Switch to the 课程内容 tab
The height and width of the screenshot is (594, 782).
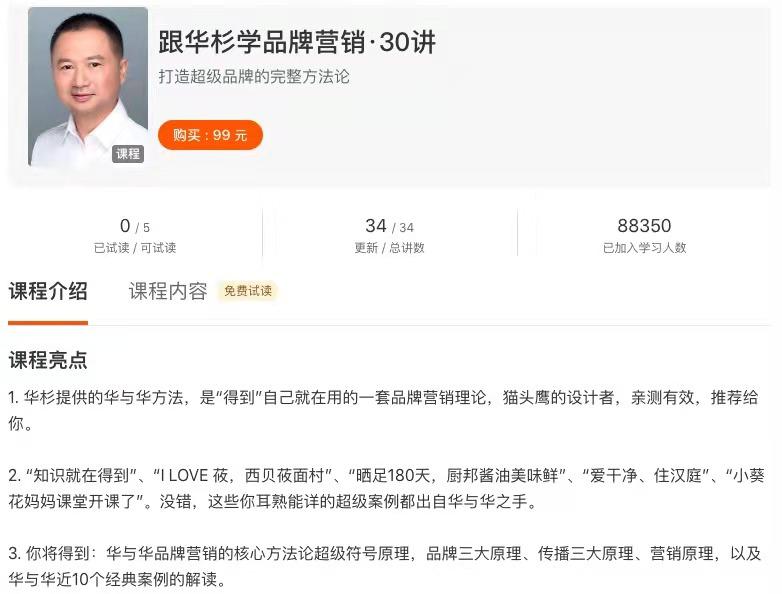[168, 291]
